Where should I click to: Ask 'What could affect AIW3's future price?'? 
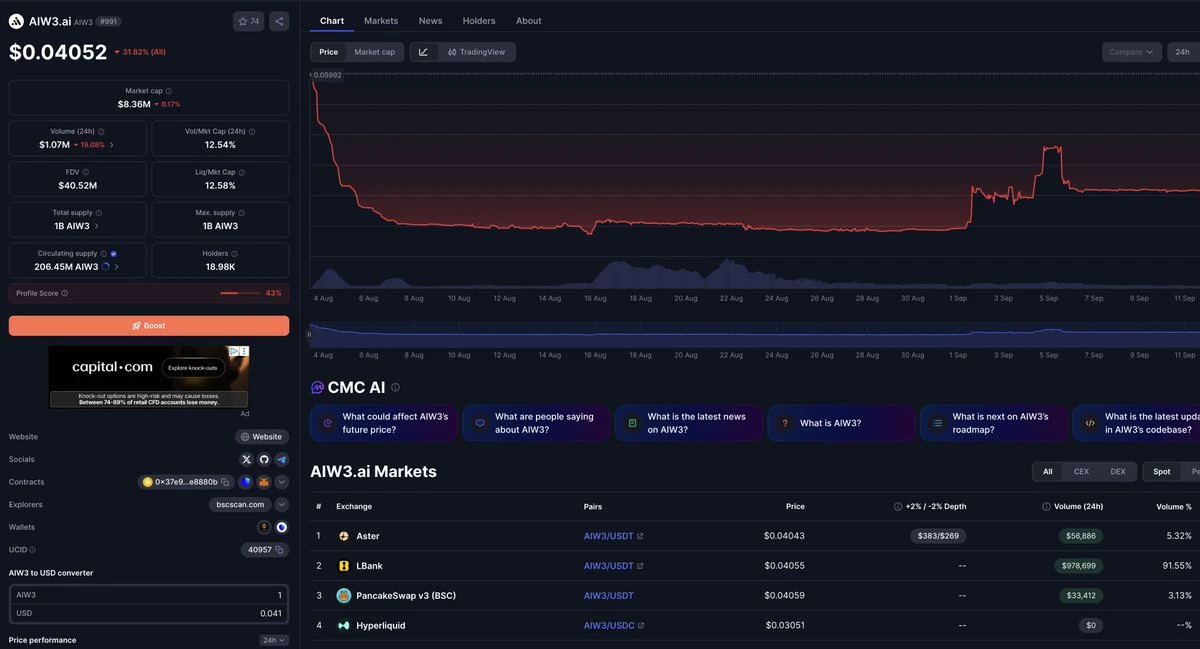click(384, 423)
